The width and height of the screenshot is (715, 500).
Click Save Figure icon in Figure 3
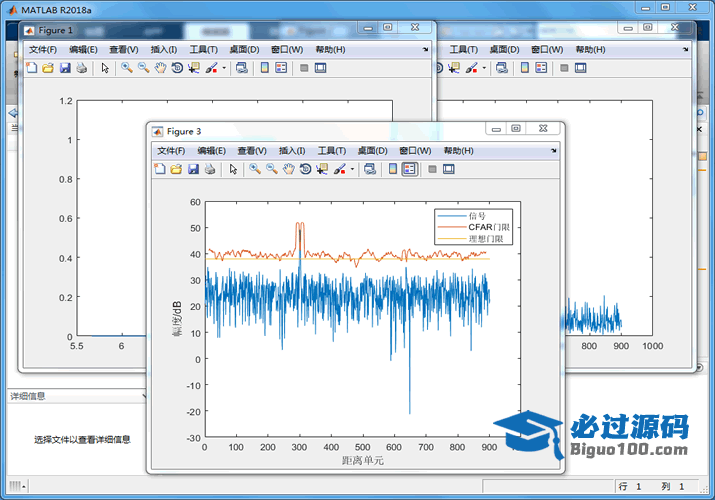(193, 169)
